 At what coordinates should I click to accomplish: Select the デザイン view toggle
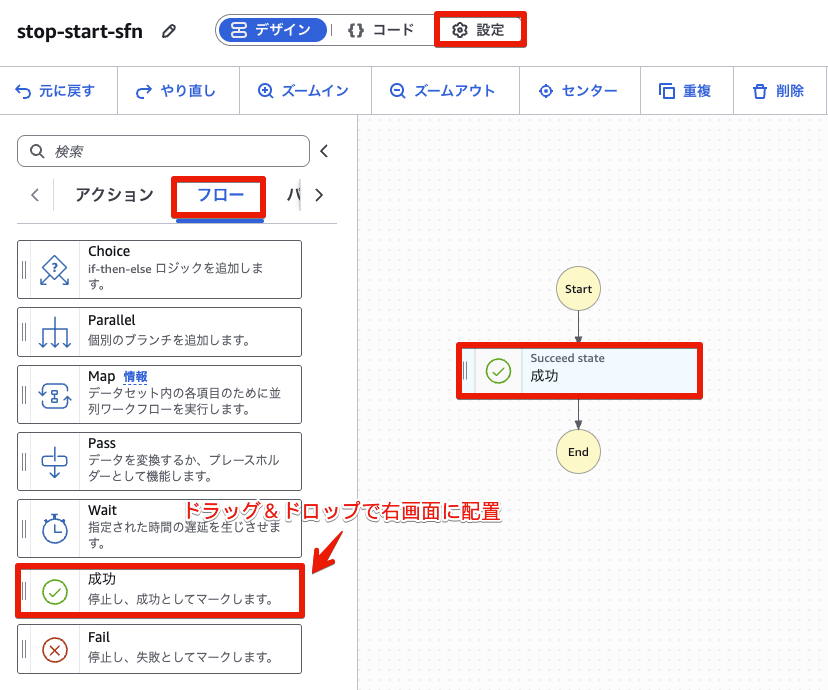273,30
